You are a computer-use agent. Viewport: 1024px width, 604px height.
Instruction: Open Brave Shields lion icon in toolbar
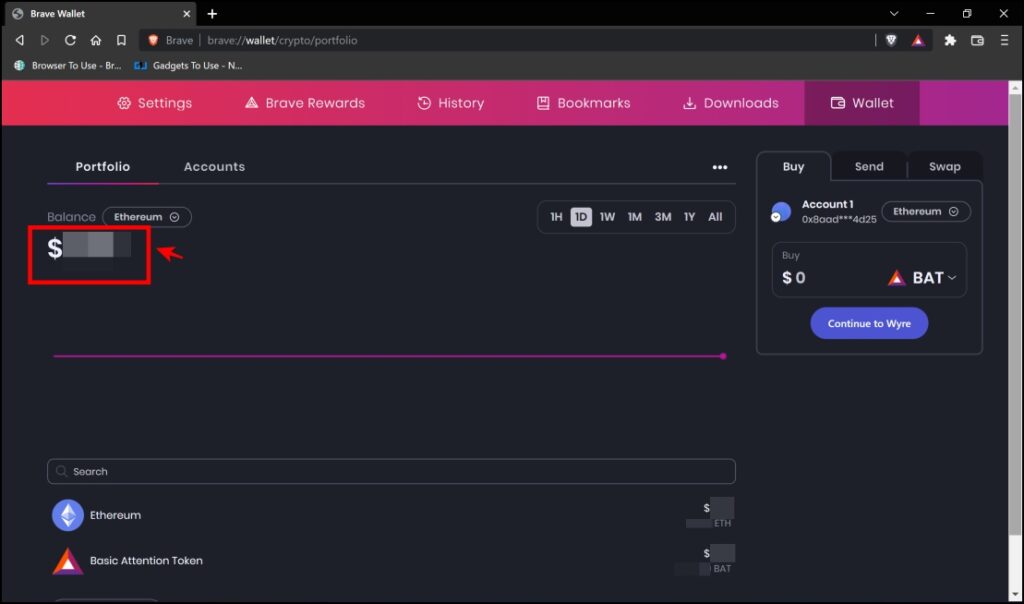tap(891, 40)
